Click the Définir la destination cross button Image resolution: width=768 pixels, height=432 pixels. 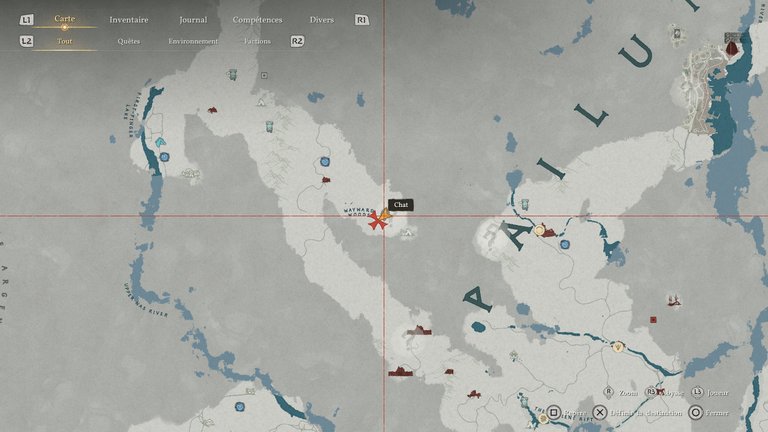click(x=599, y=412)
